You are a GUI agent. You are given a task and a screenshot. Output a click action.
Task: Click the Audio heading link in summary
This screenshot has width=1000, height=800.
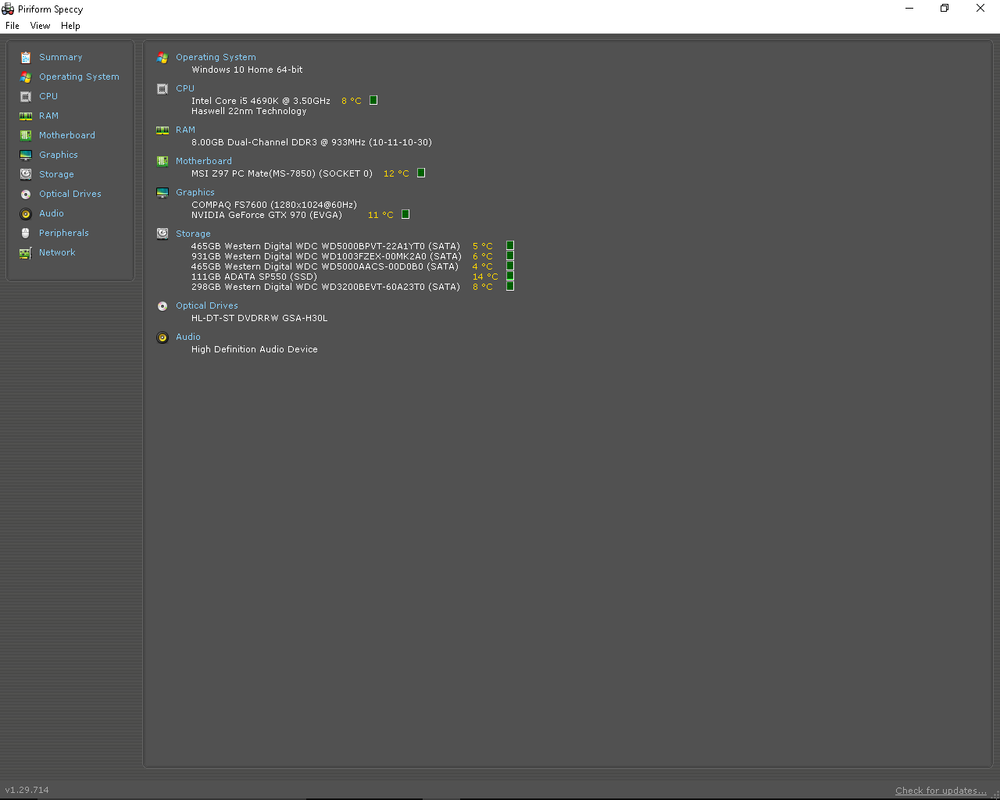tap(188, 337)
